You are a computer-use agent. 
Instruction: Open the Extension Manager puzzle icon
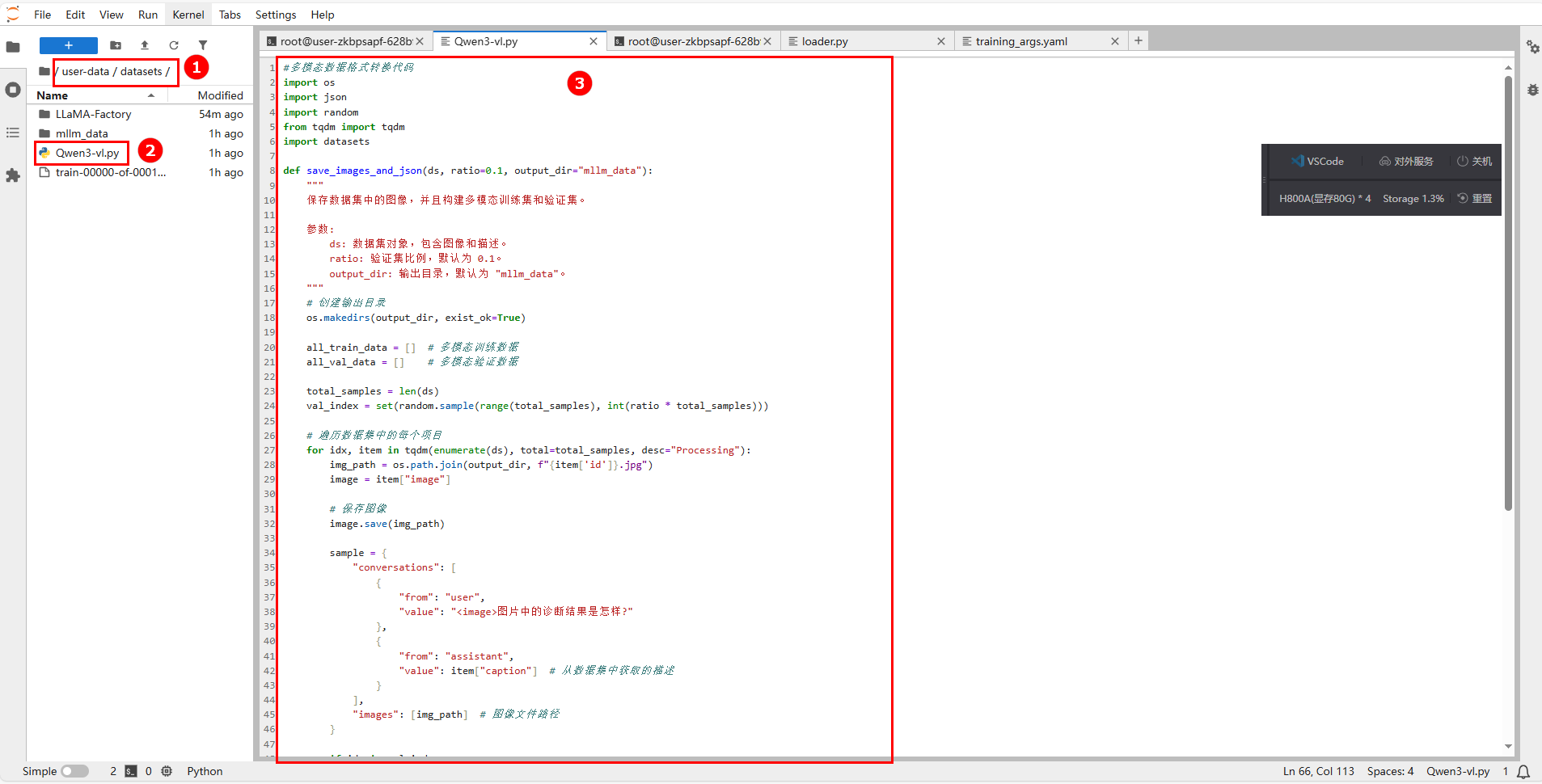tap(13, 175)
